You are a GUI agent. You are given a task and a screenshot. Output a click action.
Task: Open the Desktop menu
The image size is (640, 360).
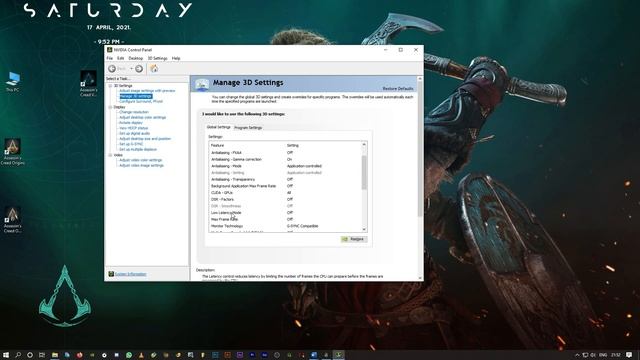(136, 58)
